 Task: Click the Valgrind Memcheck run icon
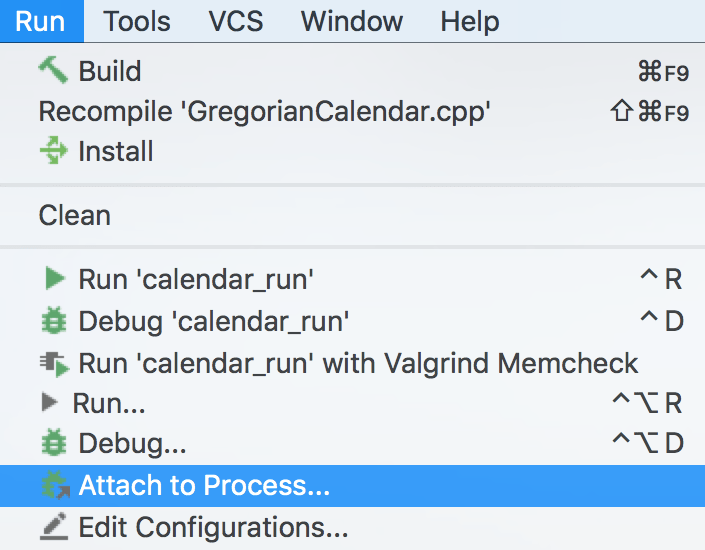coord(54,363)
